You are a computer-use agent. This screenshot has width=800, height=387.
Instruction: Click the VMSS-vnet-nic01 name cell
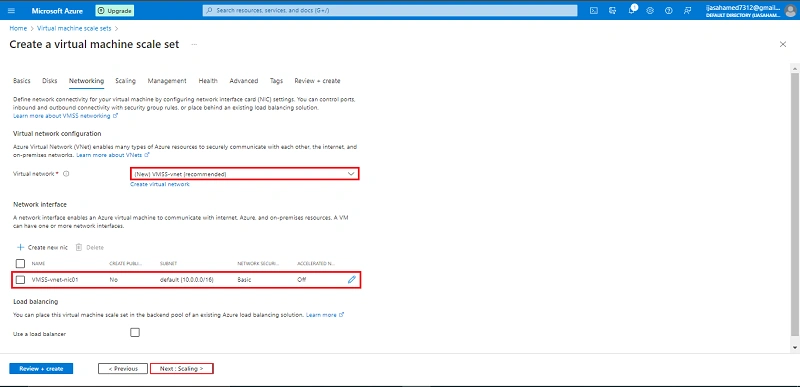pos(55,279)
